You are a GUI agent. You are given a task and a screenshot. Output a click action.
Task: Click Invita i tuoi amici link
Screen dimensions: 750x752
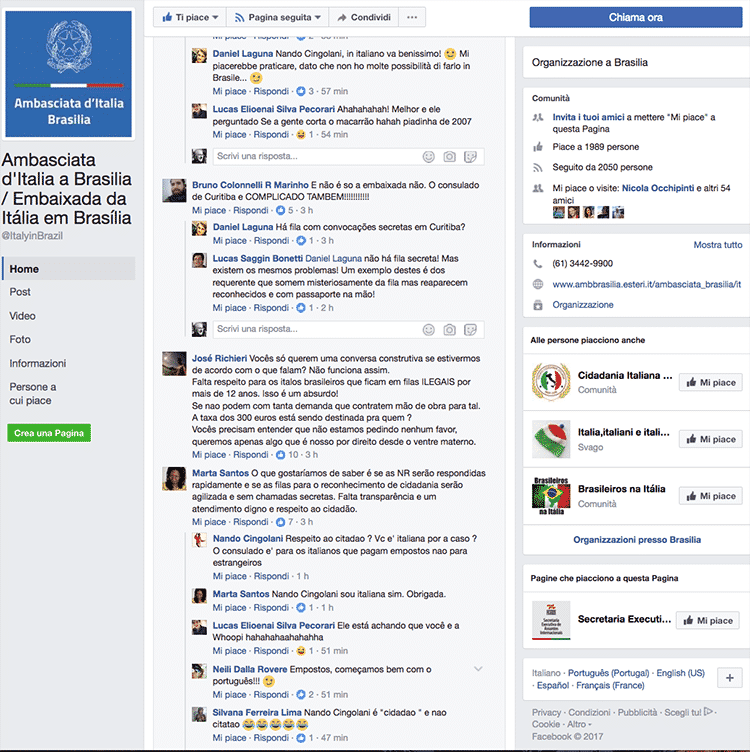588,117
